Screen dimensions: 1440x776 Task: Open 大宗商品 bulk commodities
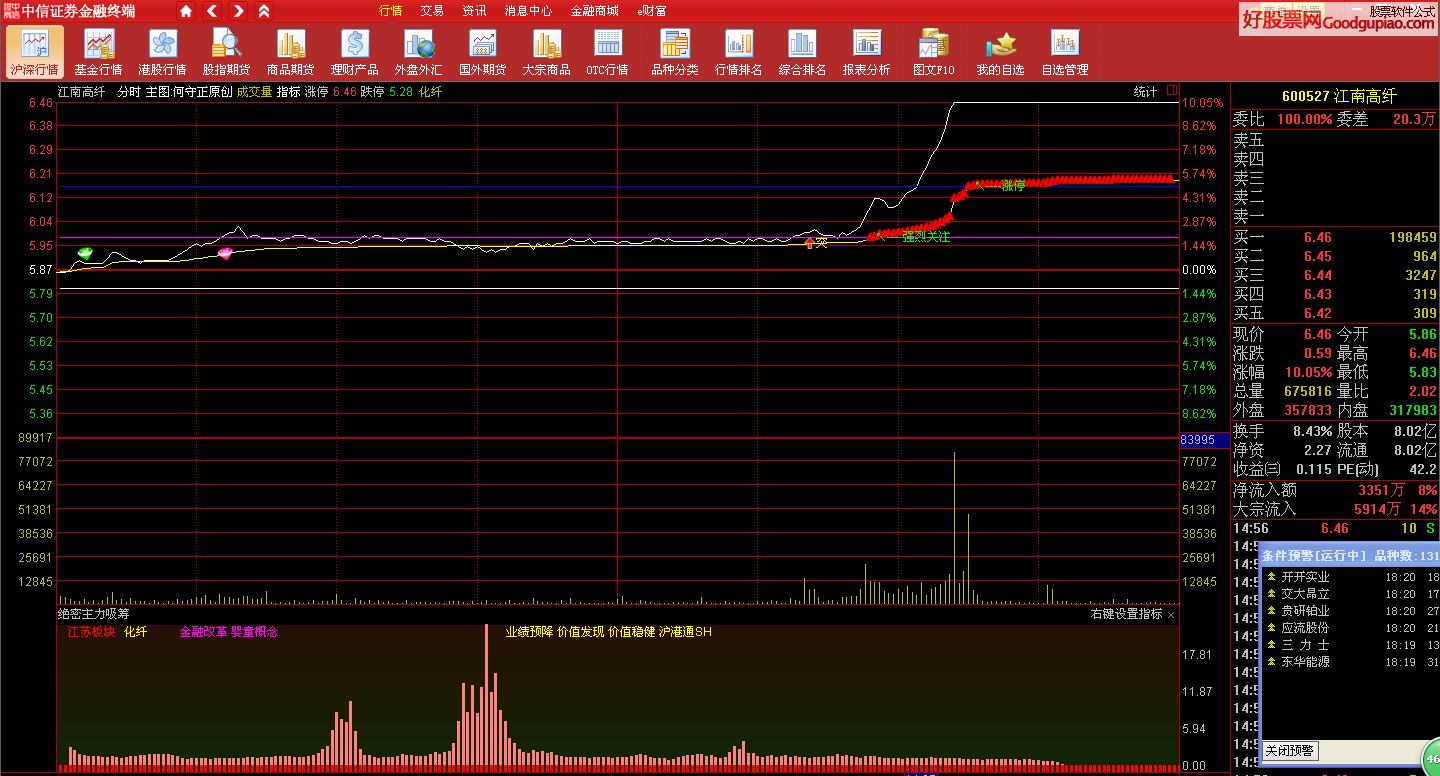pyautogui.click(x=546, y=52)
